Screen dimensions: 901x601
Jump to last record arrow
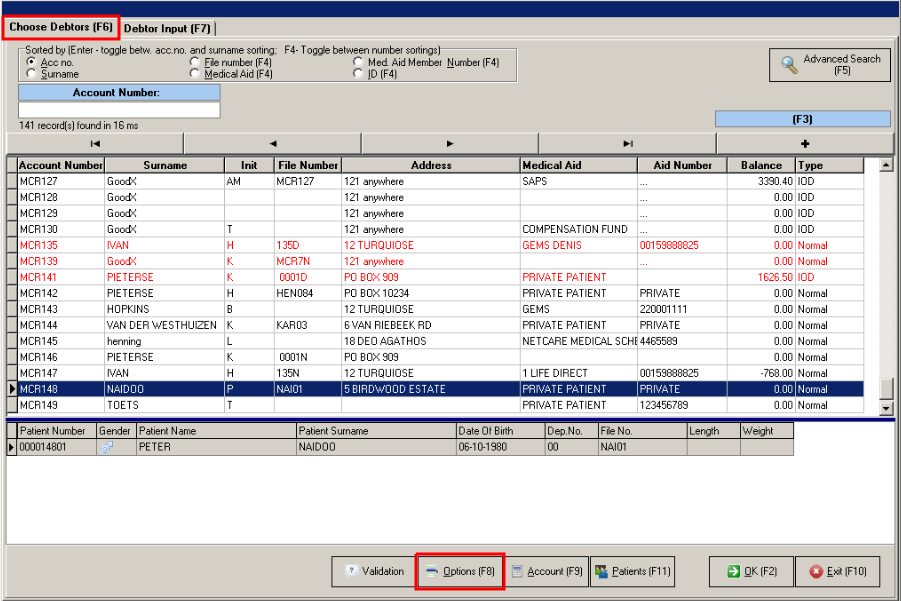(627, 144)
